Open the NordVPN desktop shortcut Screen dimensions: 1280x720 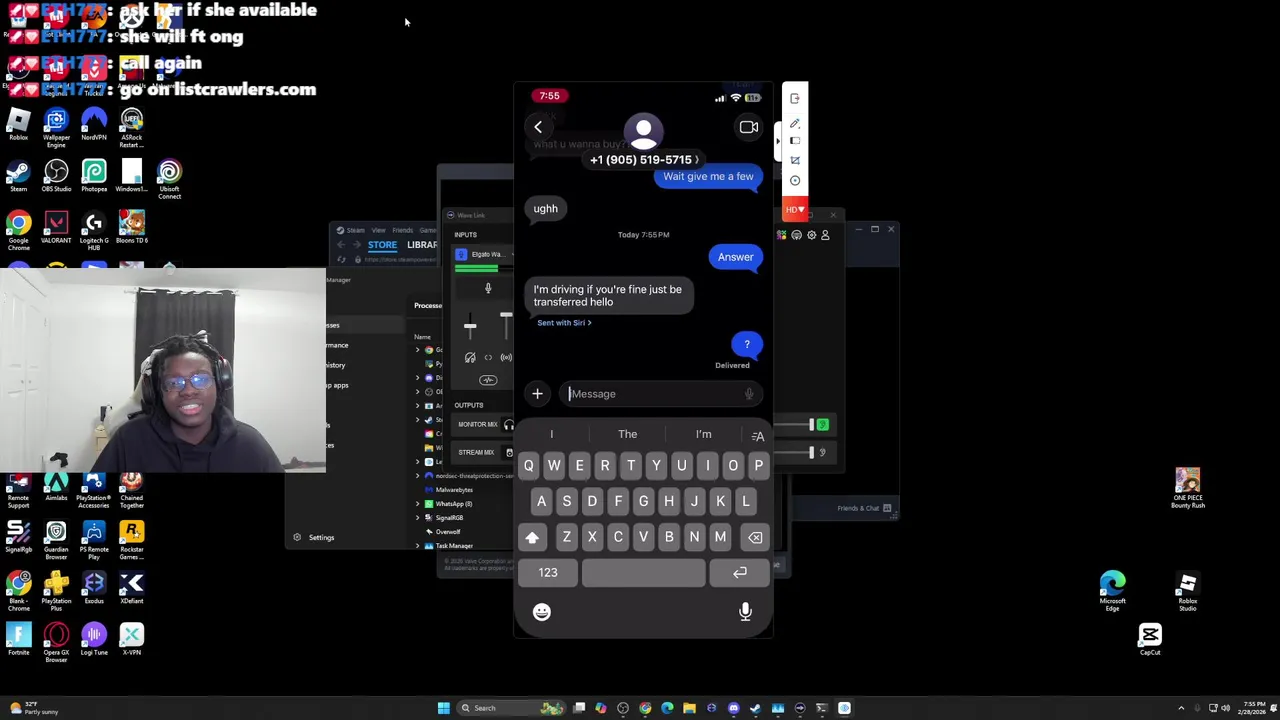click(x=94, y=126)
